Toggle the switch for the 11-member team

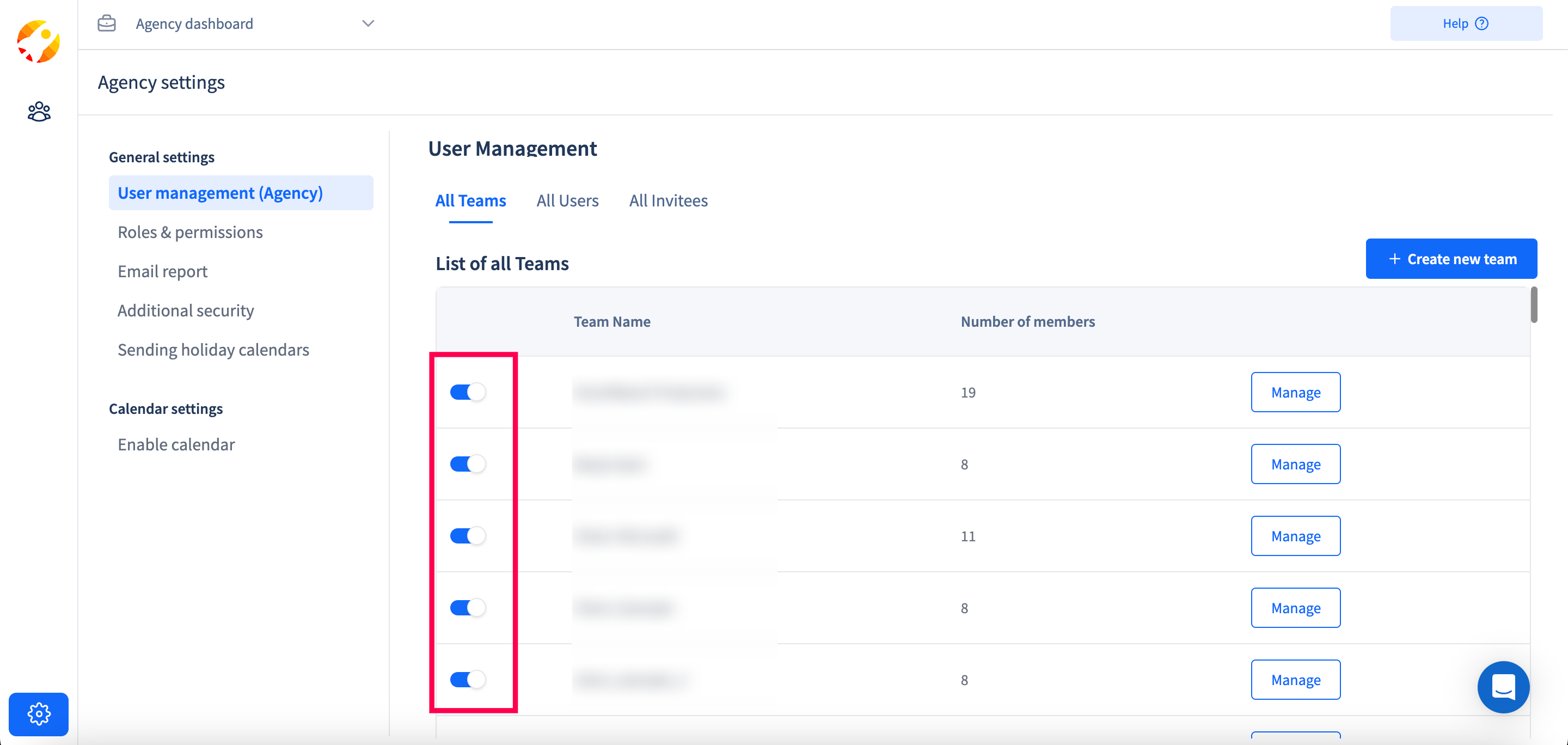coord(468,536)
